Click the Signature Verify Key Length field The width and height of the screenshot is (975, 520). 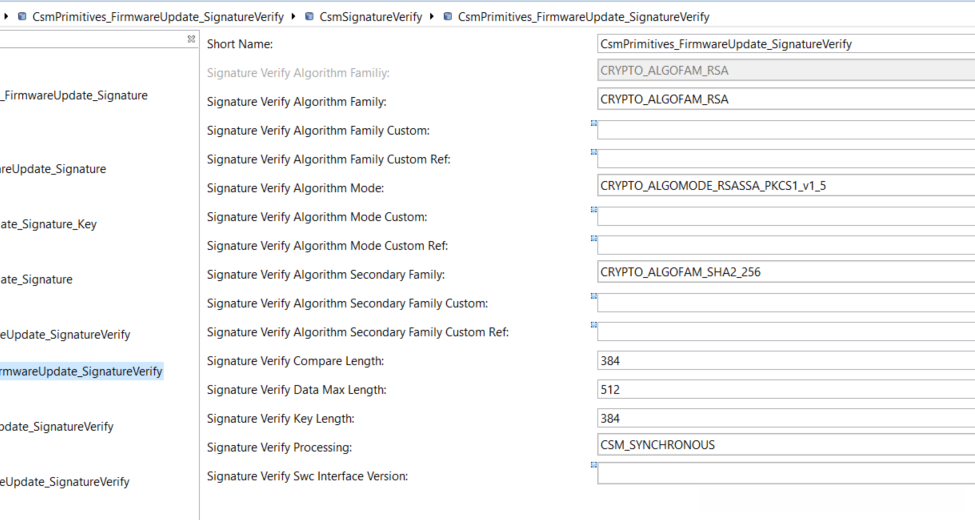[x=785, y=418]
